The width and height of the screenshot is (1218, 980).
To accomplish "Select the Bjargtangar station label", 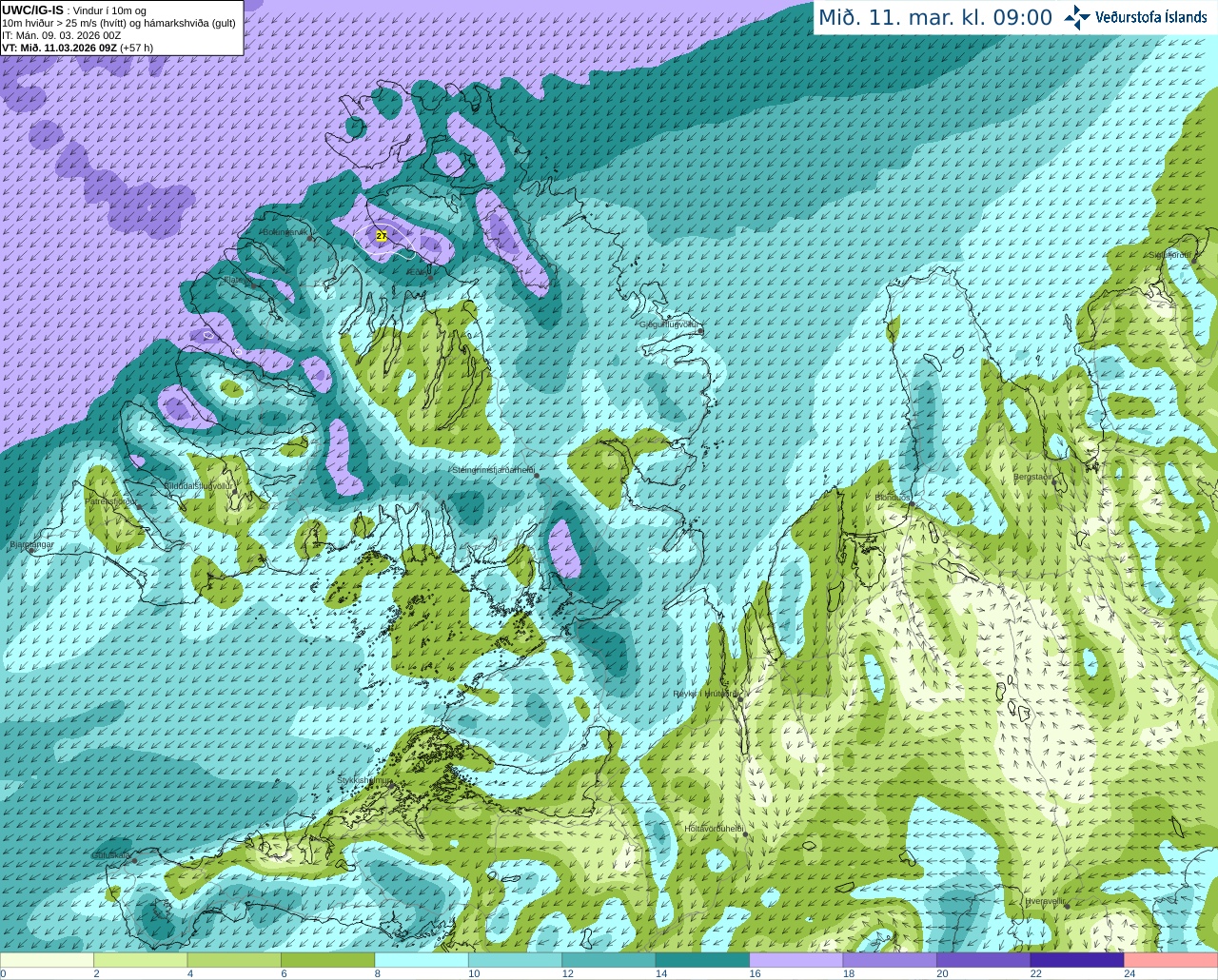I will pyautogui.click(x=31, y=544).
